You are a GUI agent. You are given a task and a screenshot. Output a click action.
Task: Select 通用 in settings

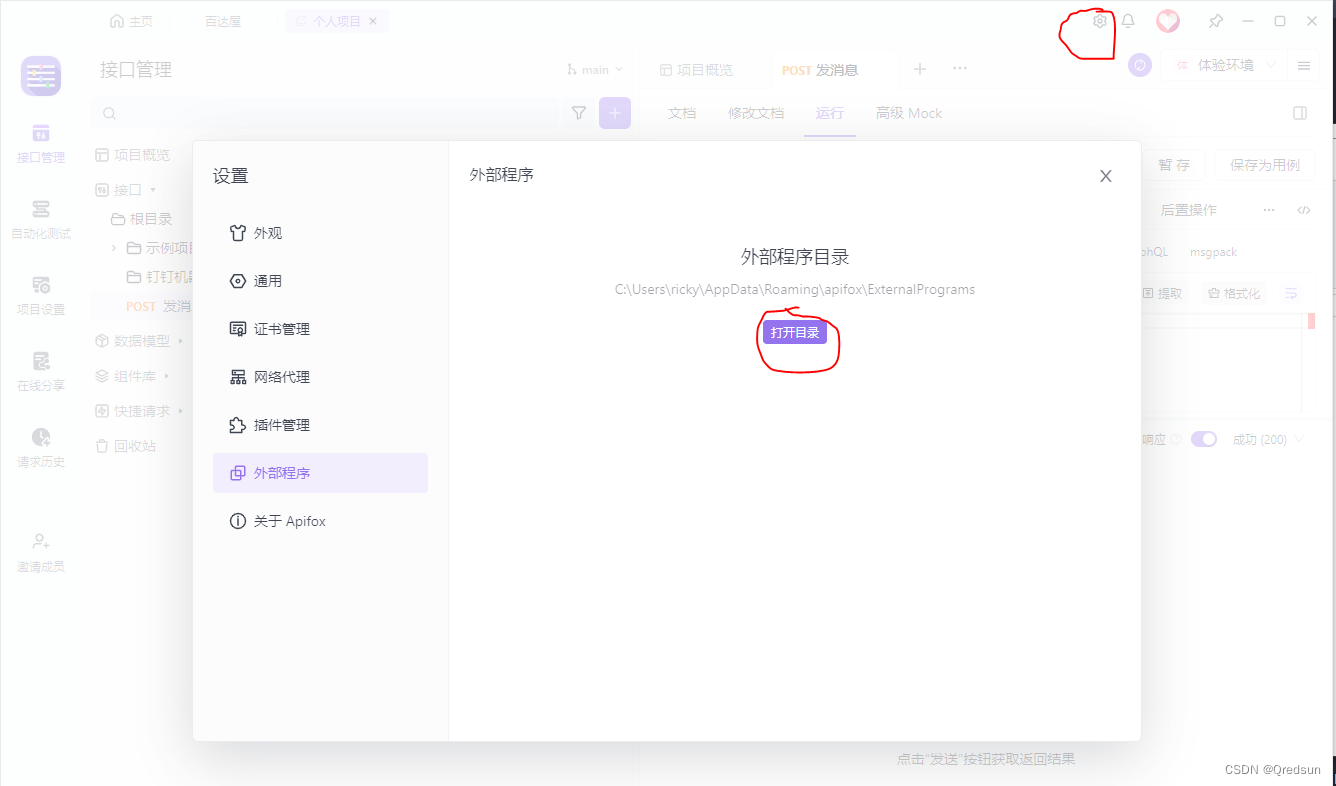(x=320, y=281)
